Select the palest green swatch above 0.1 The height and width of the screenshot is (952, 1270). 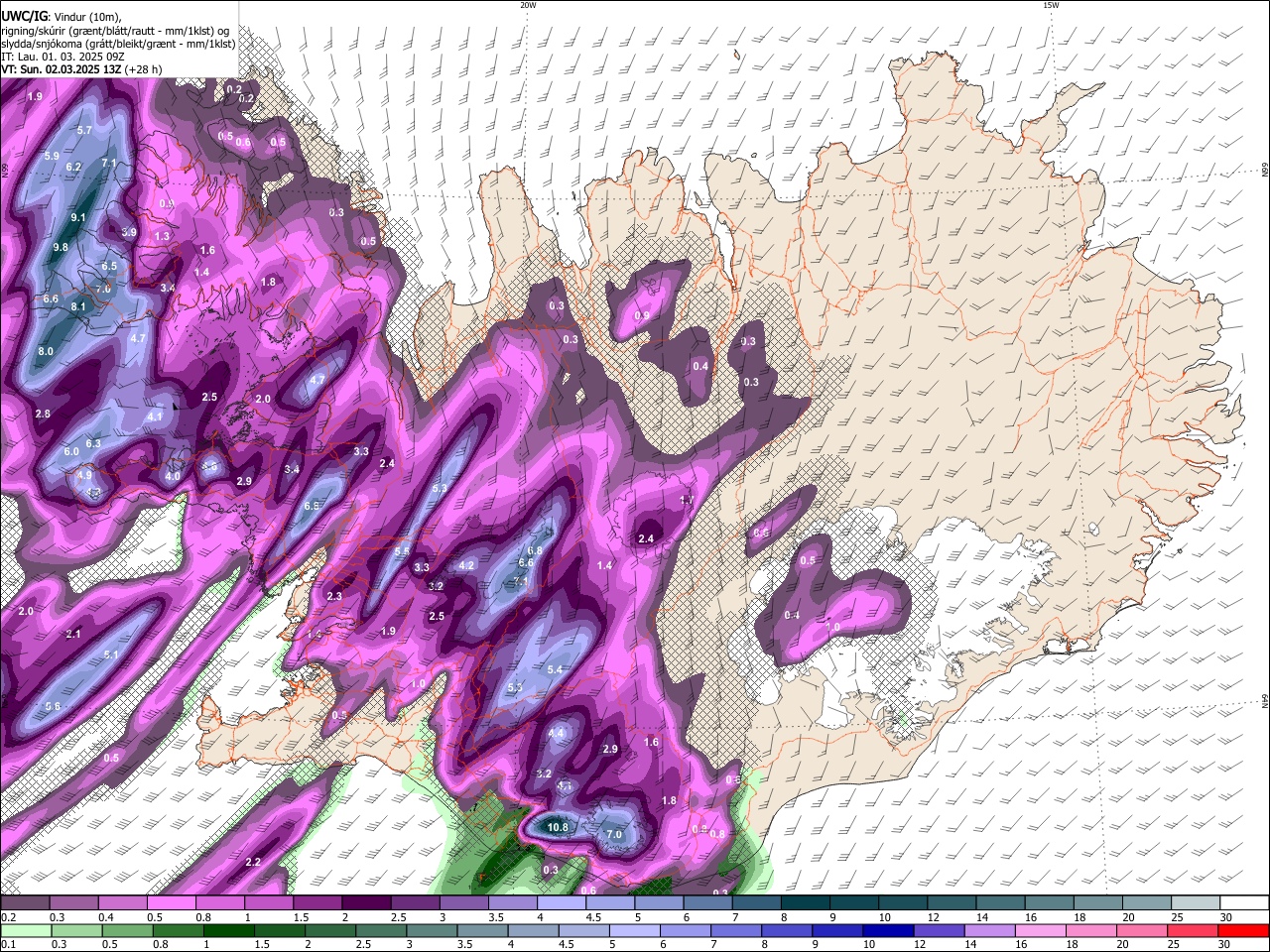coord(25,930)
